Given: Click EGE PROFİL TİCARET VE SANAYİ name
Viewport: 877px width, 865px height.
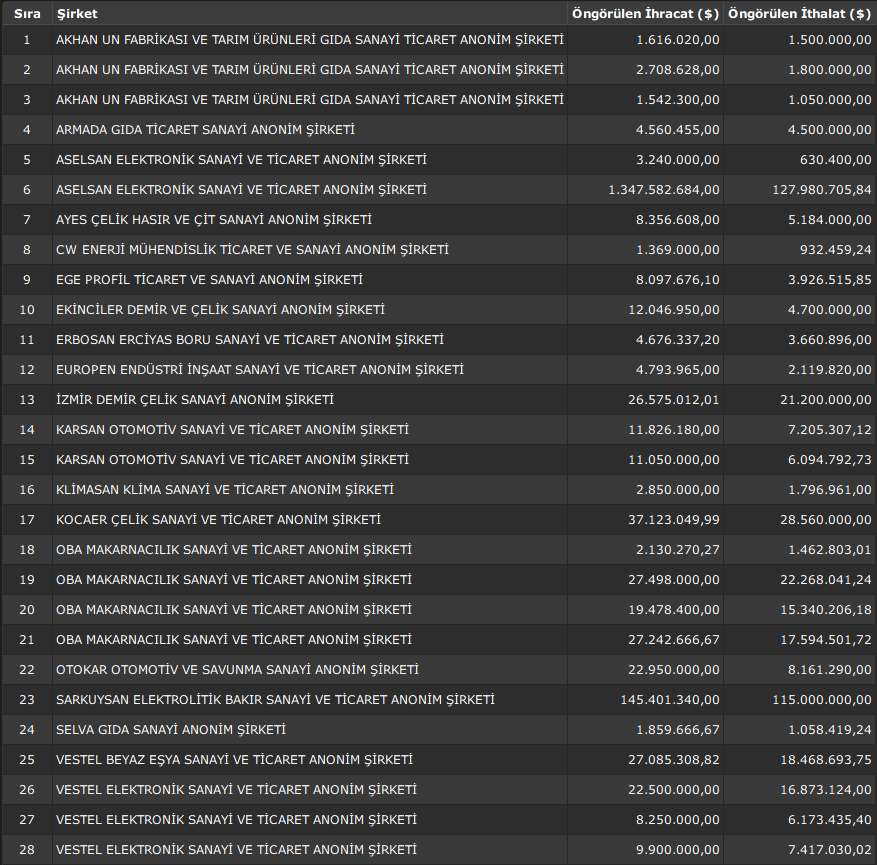Looking at the screenshot, I should pyautogui.click(x=209, y=280).
